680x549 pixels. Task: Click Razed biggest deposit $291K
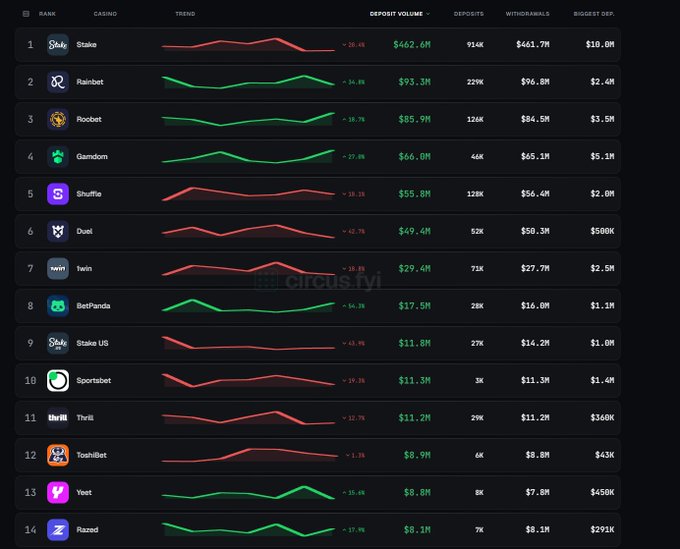pos(602,529)
